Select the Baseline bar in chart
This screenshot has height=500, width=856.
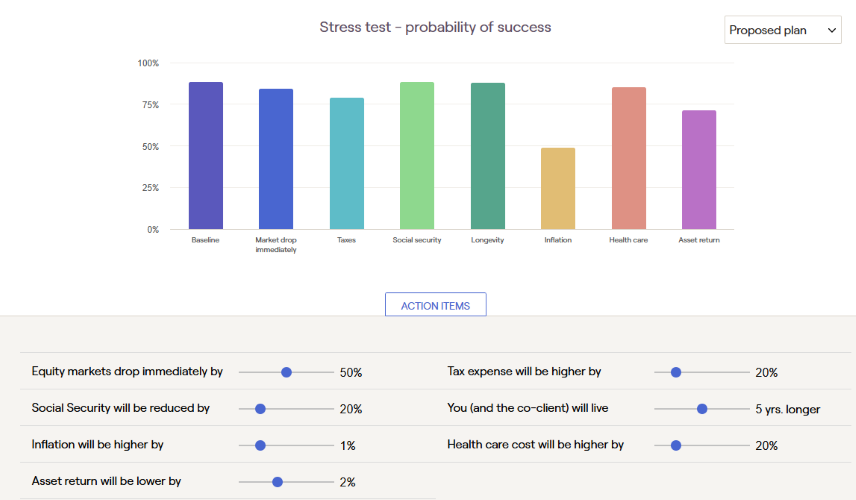coord(206,156)
